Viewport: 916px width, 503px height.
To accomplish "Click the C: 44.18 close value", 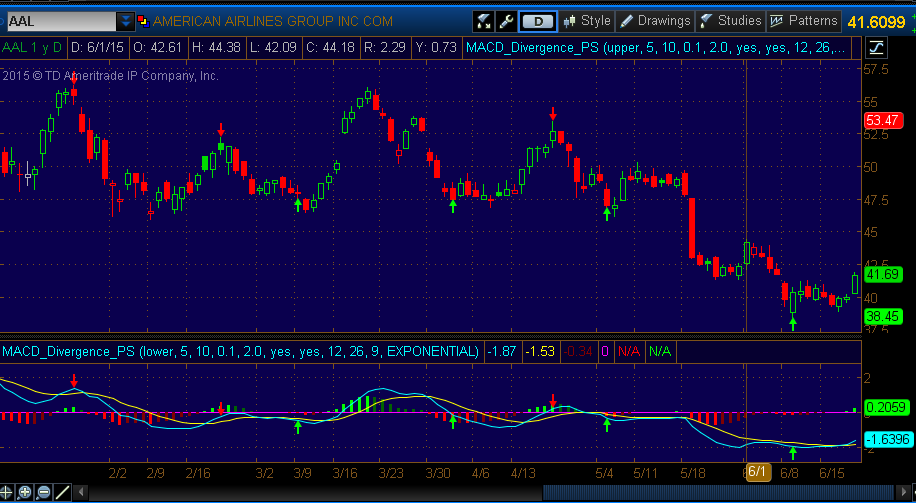I will coord(330,48).
